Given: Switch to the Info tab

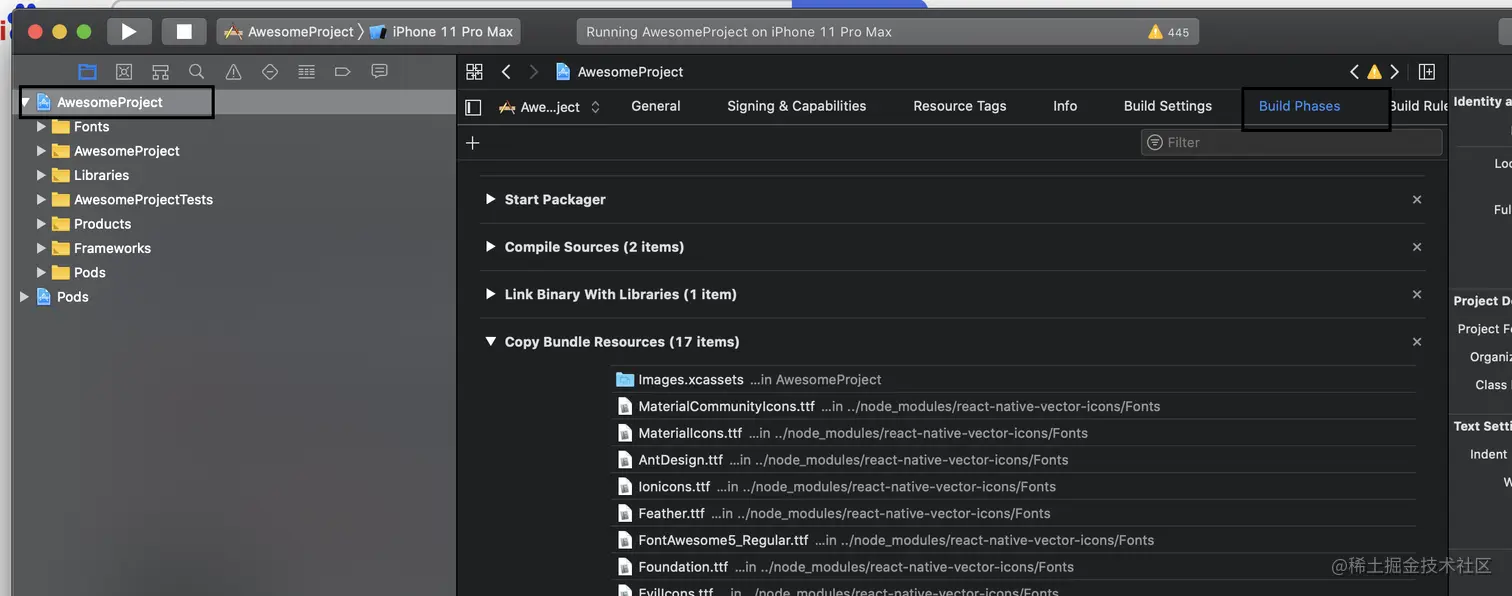Looking at the screenshot, I should tap(1065, 106).
